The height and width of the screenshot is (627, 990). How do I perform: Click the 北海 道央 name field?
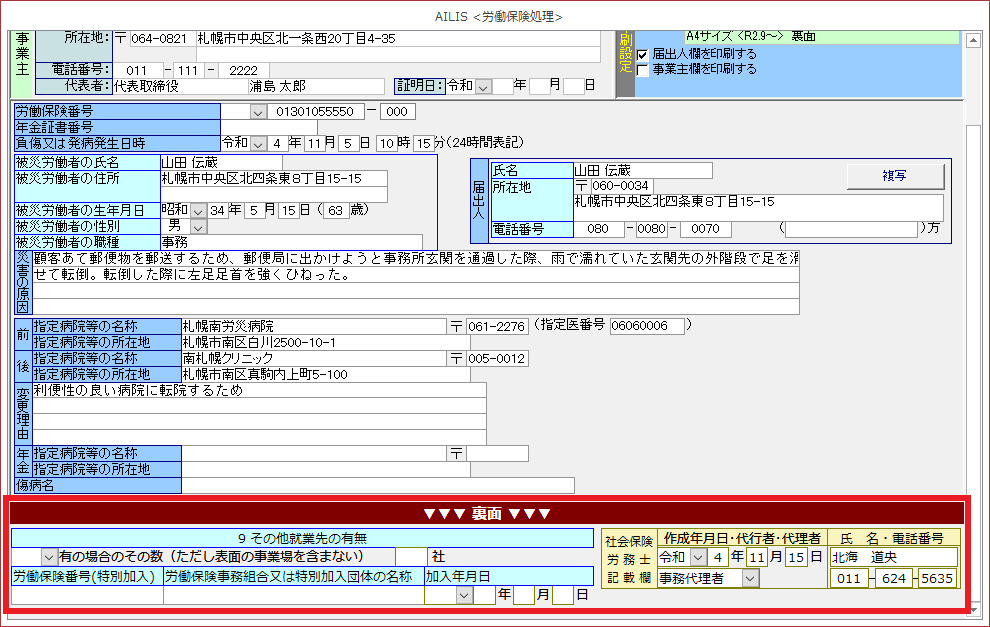click(x=892, y=557)
